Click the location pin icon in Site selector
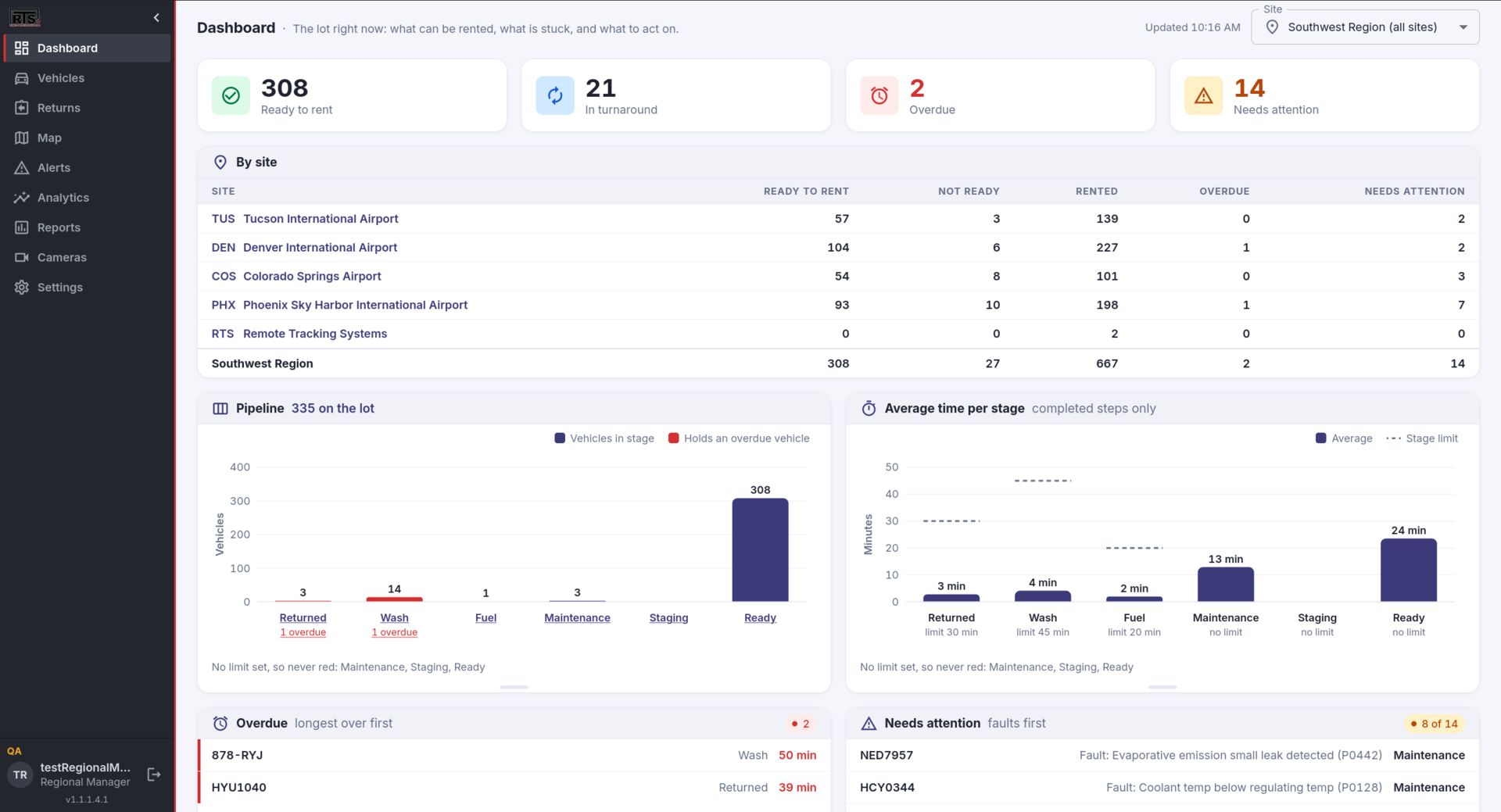Viewport: 1501px width, 812px height. click(1272, 27)
